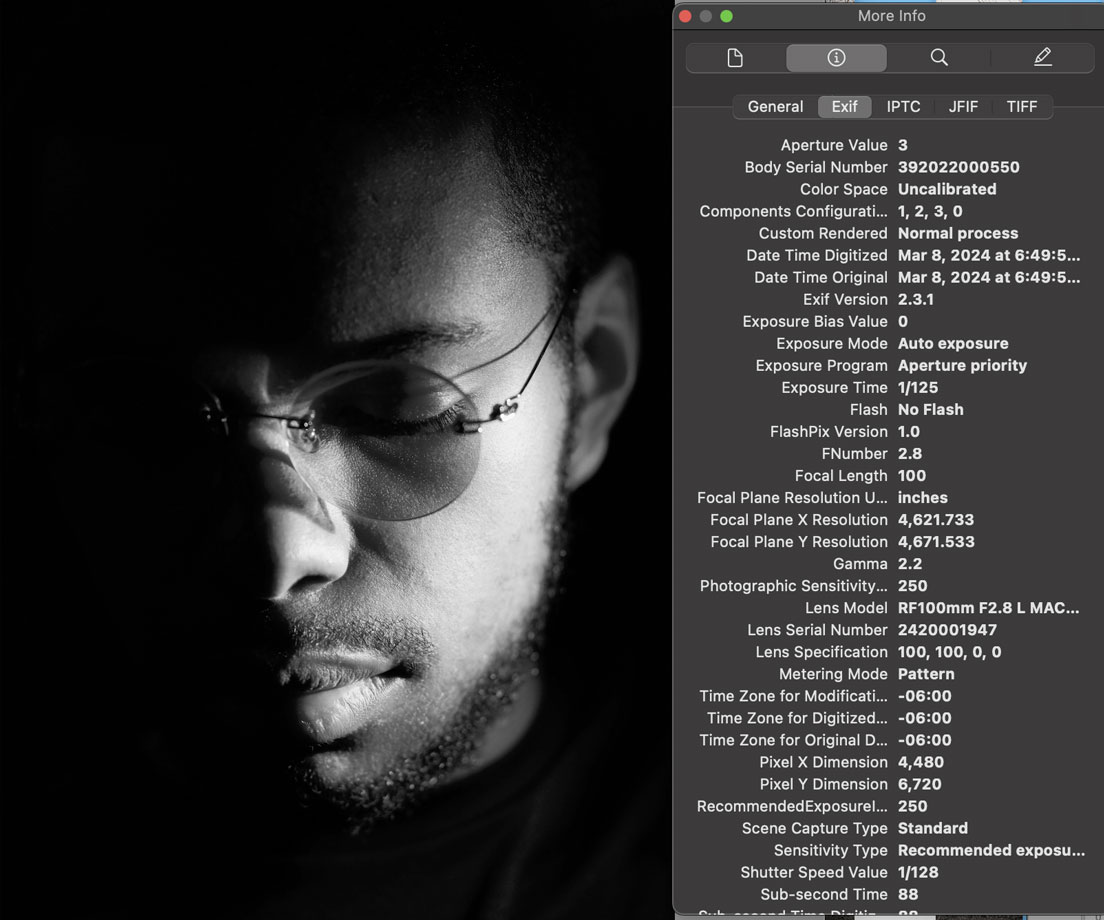Screen dimensions: 1104x920
Task: Click Shutter Speed Value 1/128
Action: [917, 873]
